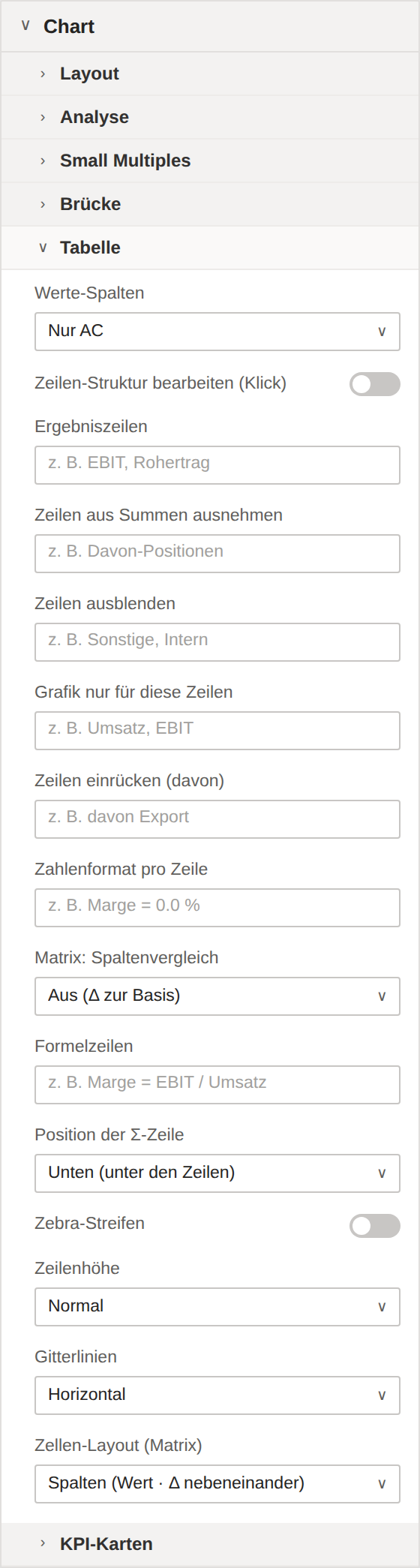Image resolution: width=420 pixels, height=1568 pixels.
Task: Click the Formelzeilen input field
Action: click(217, 1085)
